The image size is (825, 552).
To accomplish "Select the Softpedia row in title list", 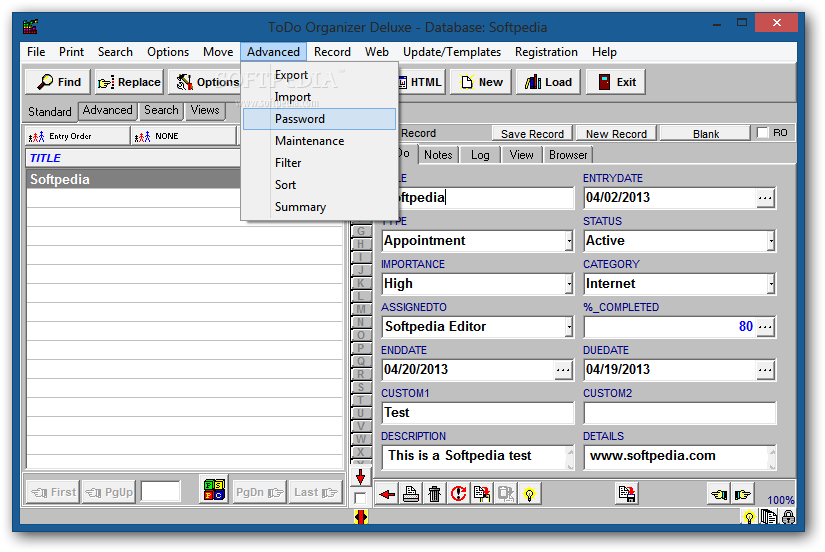I will pos(134,179).
